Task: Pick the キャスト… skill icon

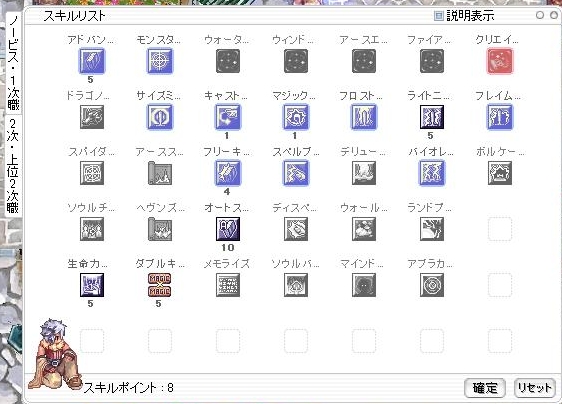Action: point(228,117)
